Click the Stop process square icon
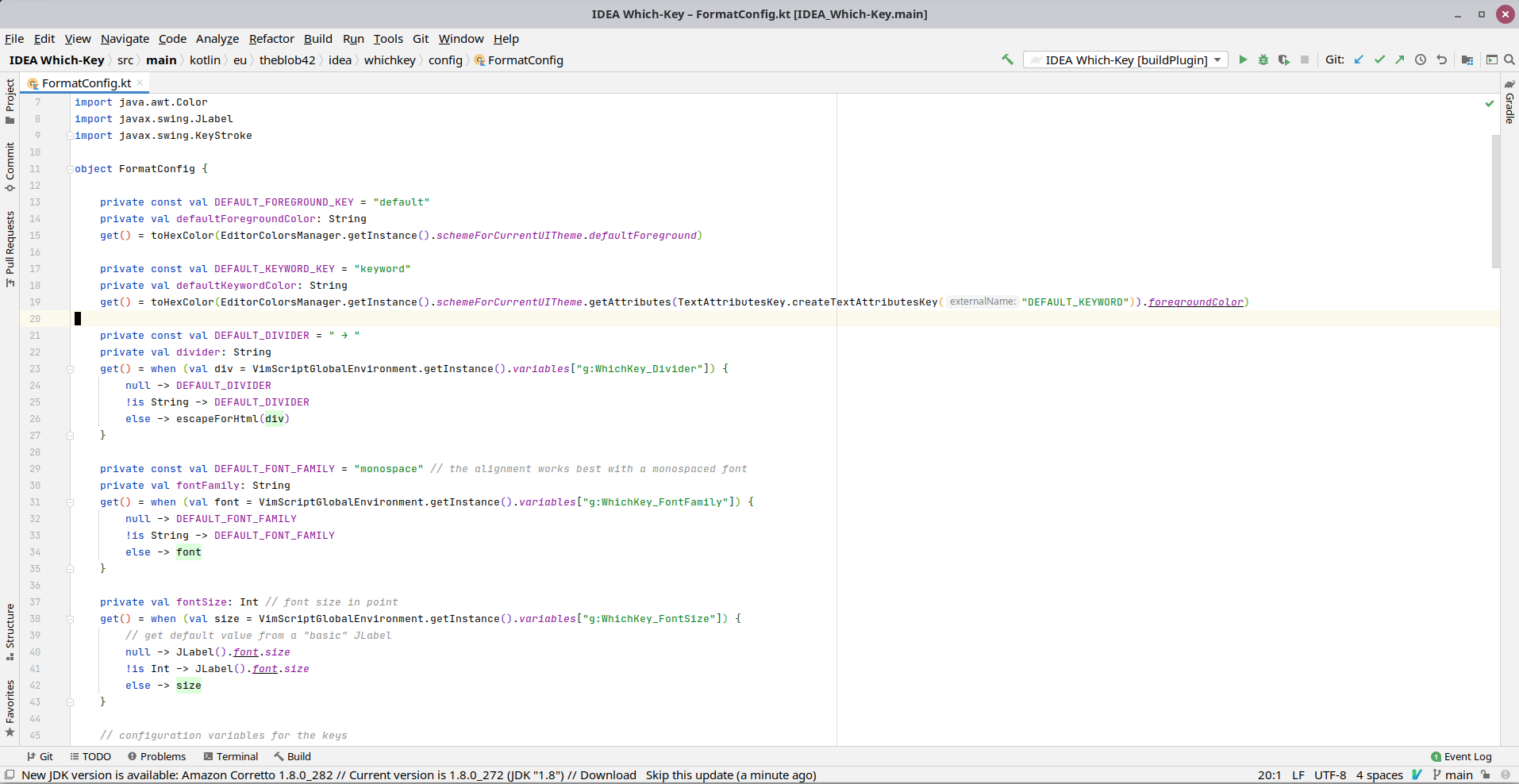This screenshot has height=784, width=1519. [x=1305, y=60]
